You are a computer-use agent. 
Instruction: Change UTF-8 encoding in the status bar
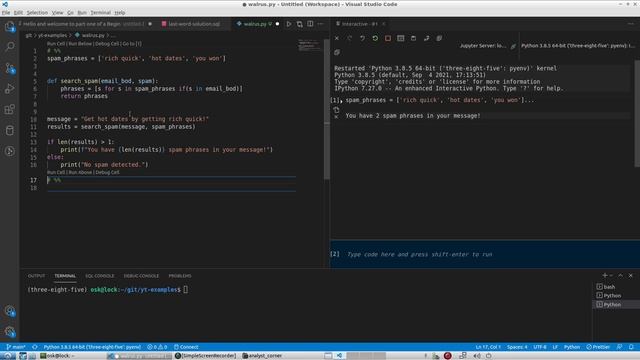540,347
